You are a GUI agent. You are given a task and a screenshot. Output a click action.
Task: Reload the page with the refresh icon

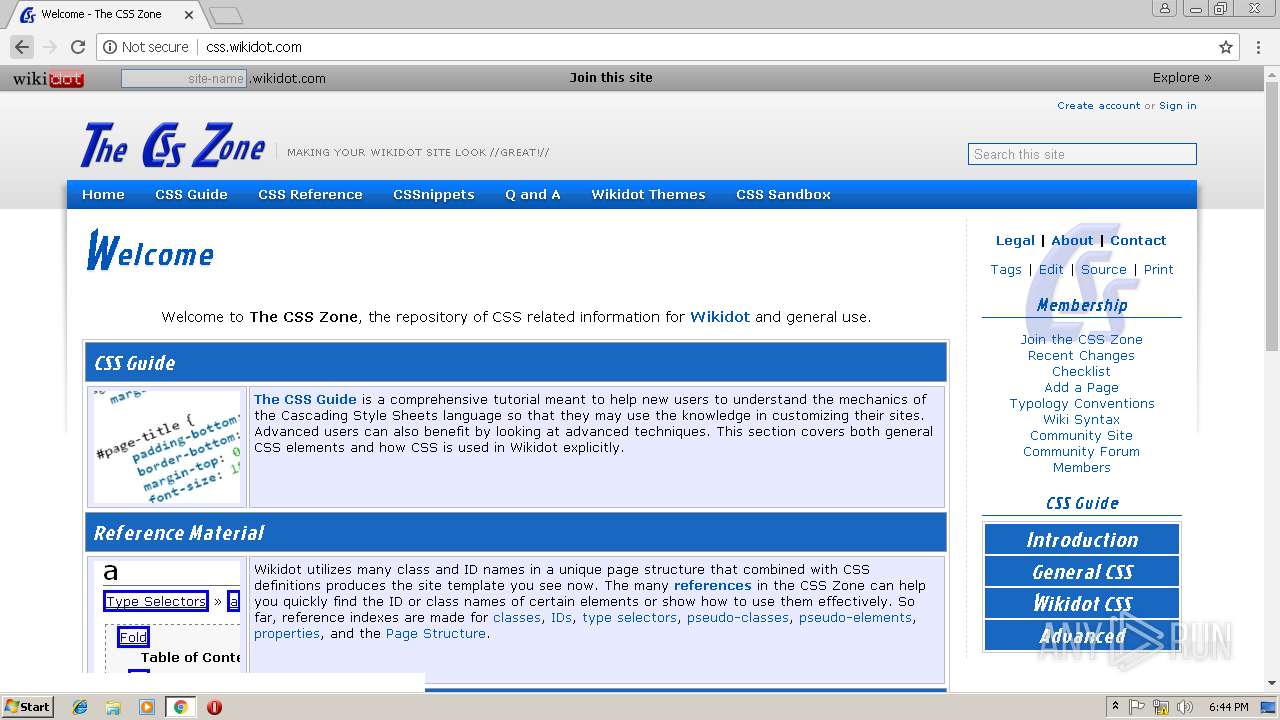(78, 47)
